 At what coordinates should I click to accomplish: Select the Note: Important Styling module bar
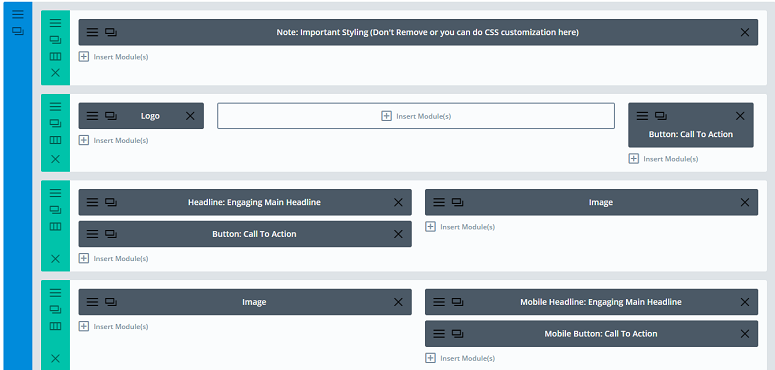(418, 32)
